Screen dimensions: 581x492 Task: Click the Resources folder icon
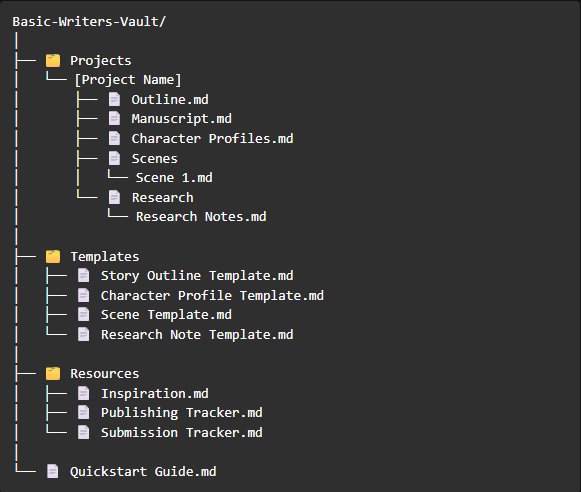click(53, 373)
